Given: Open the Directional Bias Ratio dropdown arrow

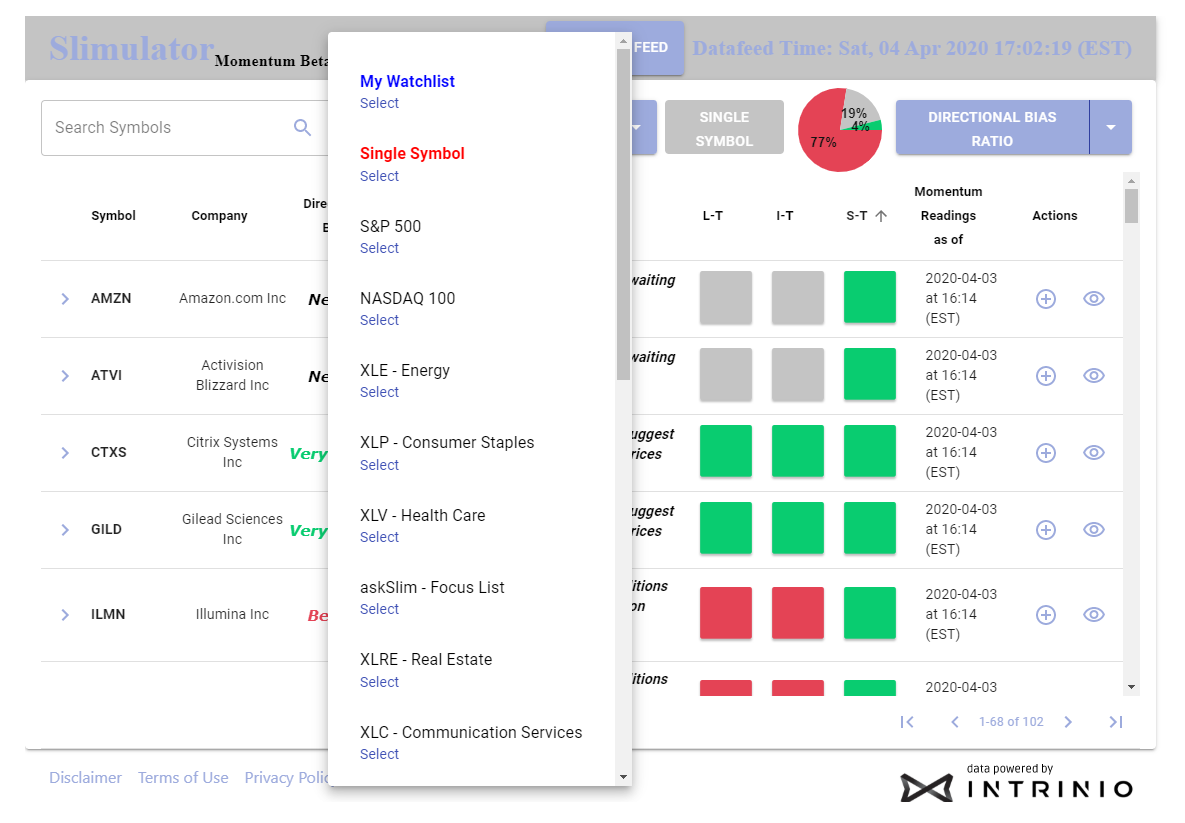Looking at the screenshot, I should 1111,128.
